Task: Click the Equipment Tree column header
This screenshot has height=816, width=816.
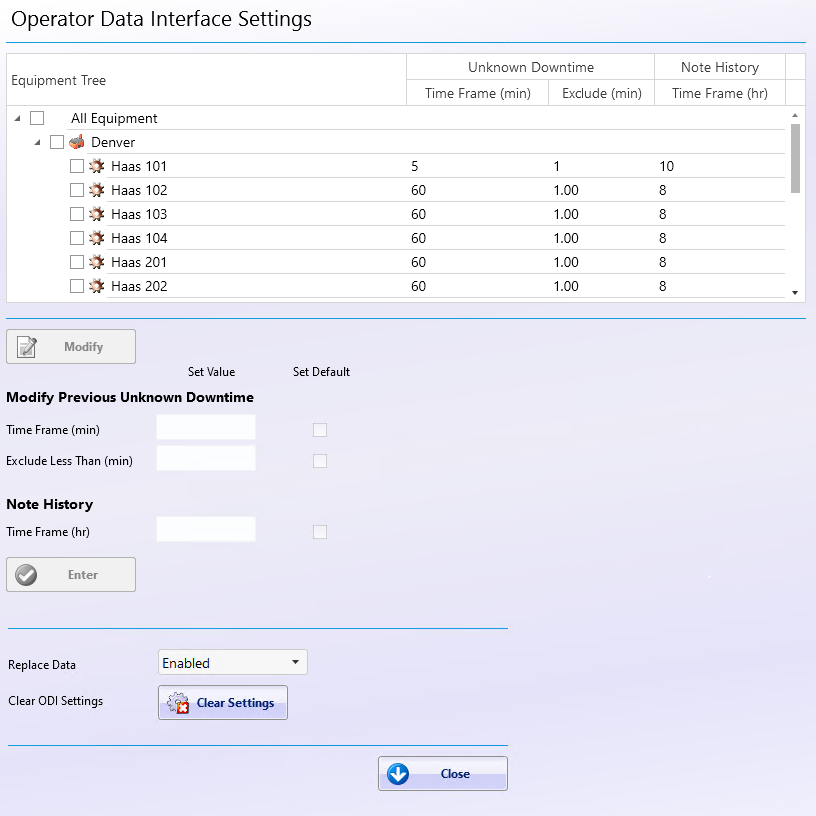Action: [206, 80]
